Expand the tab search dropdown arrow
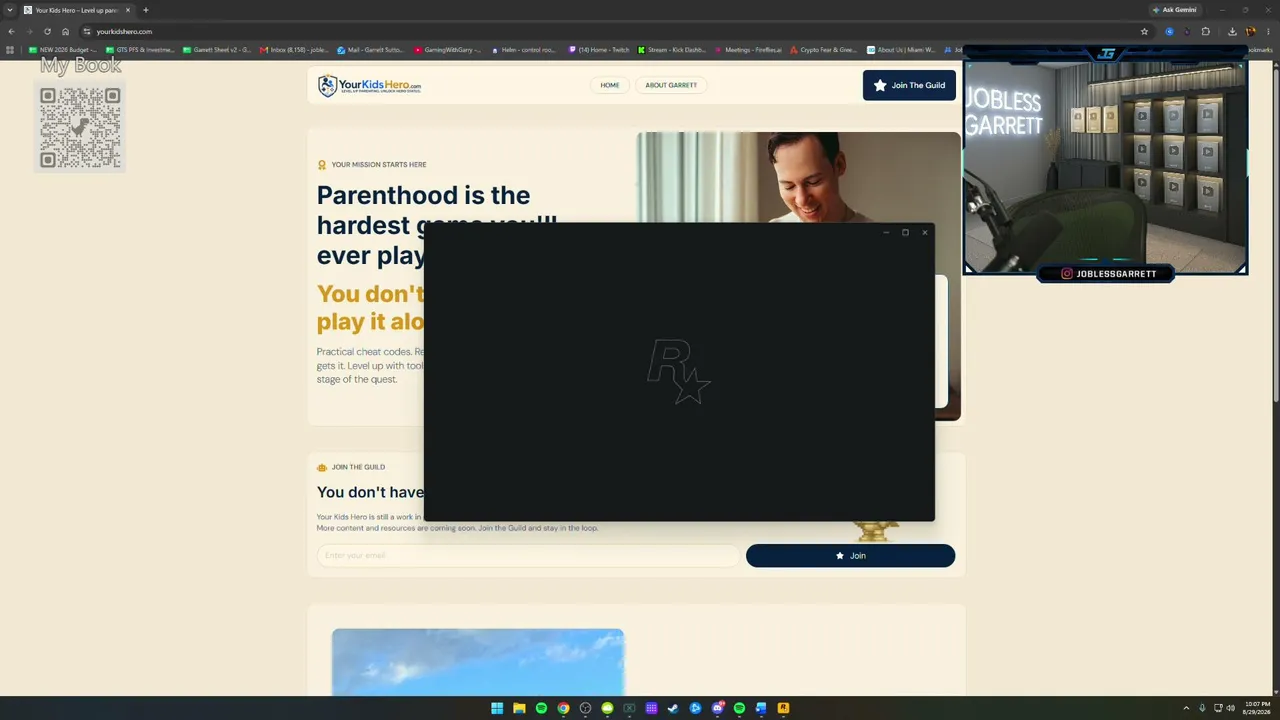Viewport: 1280px width, 720px height. pyautogui.click(x=9, y=10)
